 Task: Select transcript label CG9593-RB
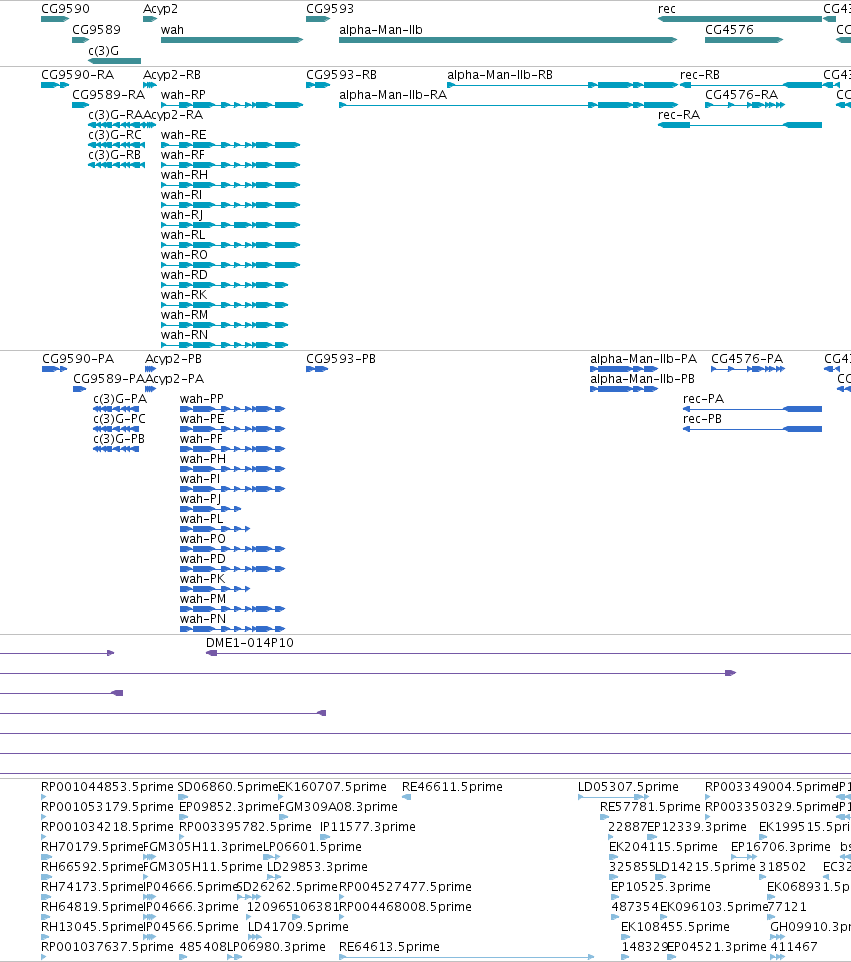click(x=341, y=75)
